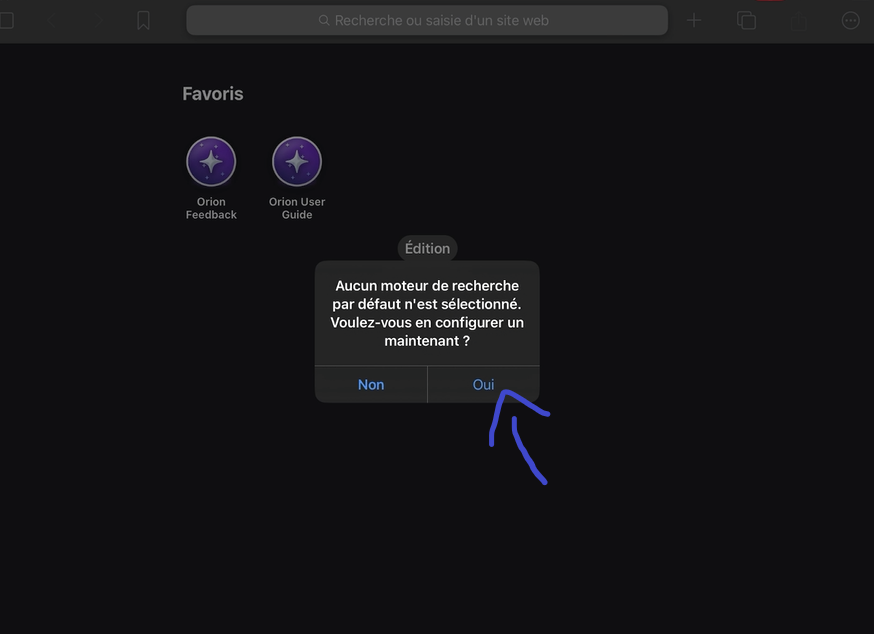Dismiss the search engine prompt with Non
The height and width of the screenshot is (634, 874).
click(x=371, y=385)
